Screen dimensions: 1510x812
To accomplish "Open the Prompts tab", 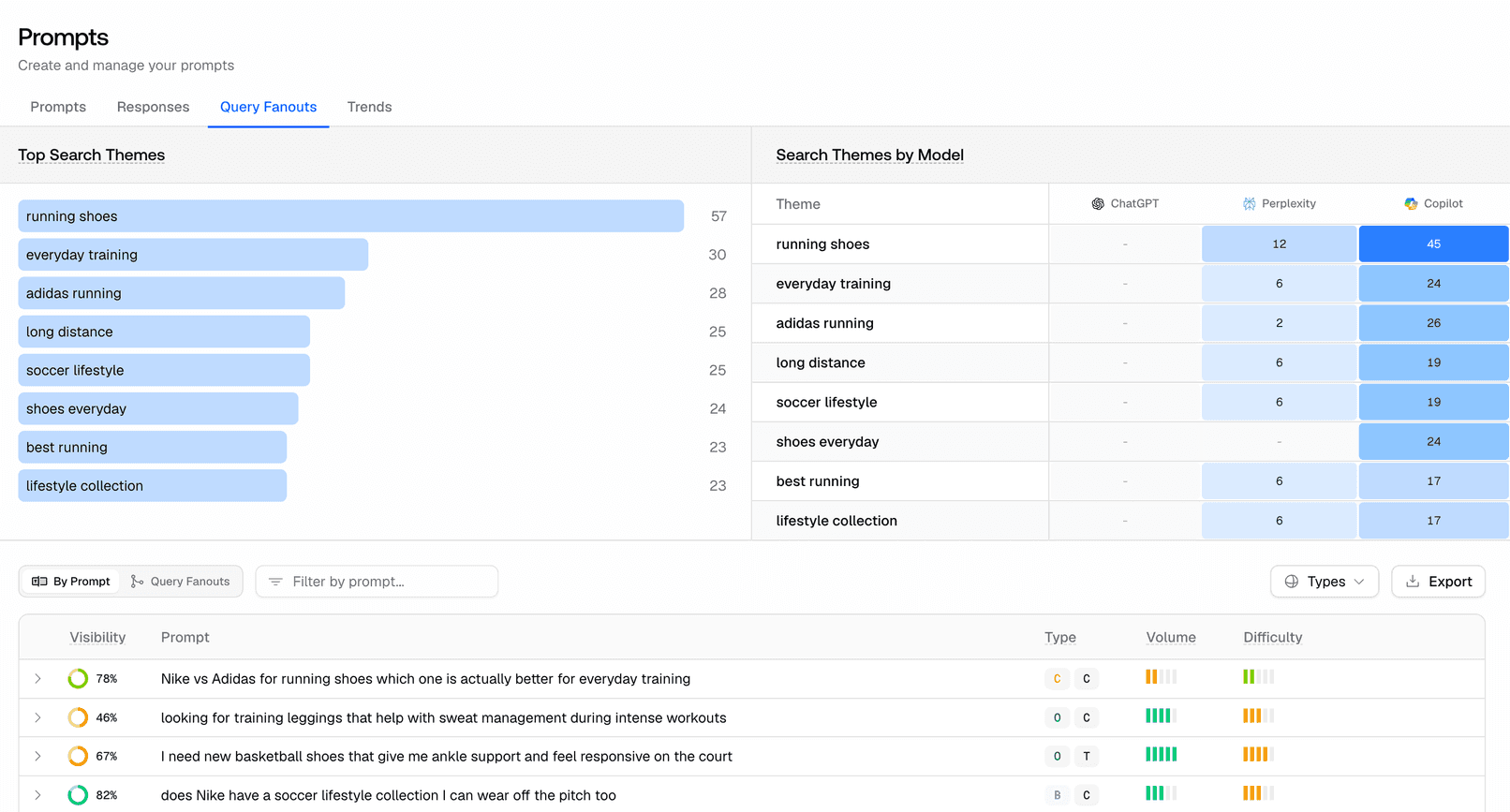I will tap(58, 107).
